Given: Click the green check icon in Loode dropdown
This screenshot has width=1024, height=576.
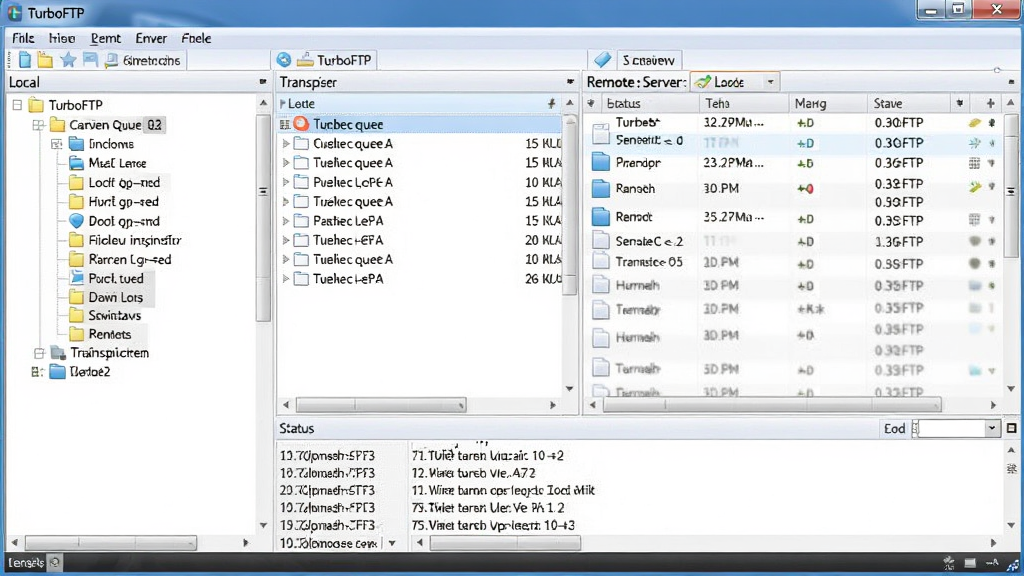Looking at the screenshot, I should point(703,82).
